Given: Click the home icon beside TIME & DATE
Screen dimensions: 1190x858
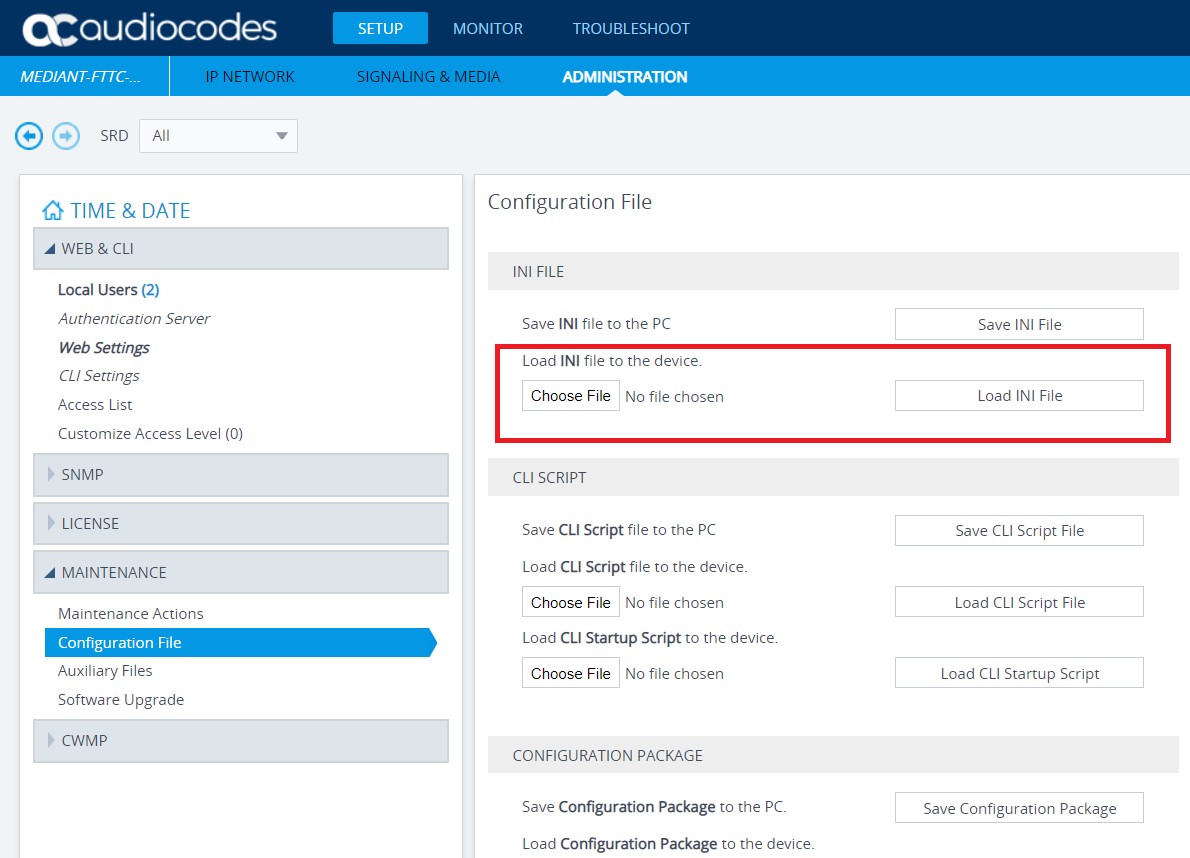Looking at the screenshot, I should [x=53, y=211].
